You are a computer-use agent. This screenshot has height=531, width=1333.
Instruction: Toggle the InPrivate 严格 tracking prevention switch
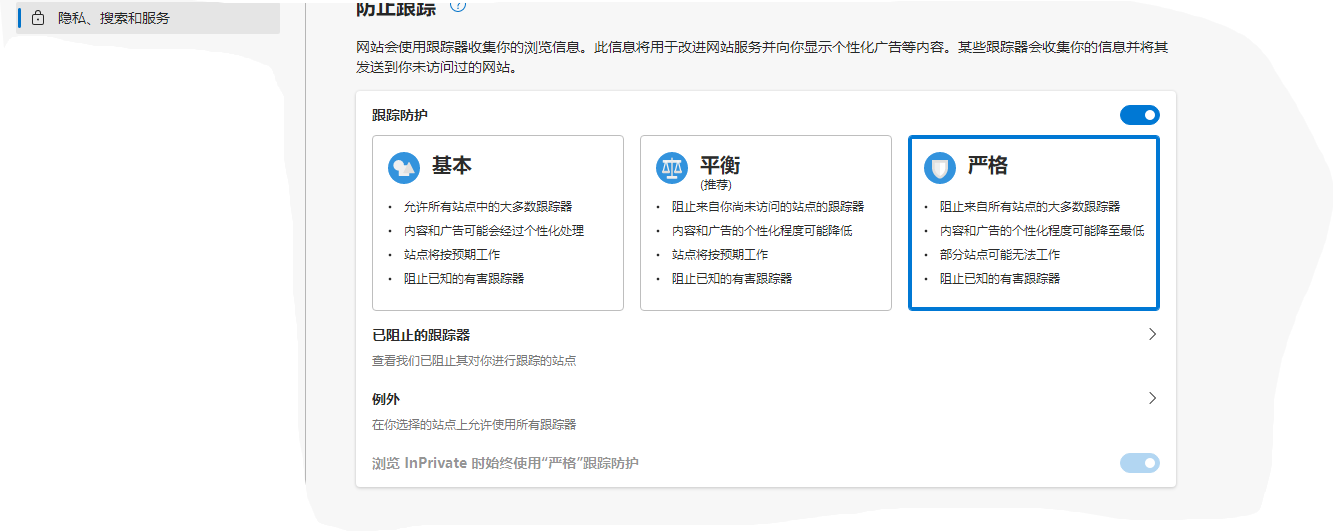(1140, 462)
